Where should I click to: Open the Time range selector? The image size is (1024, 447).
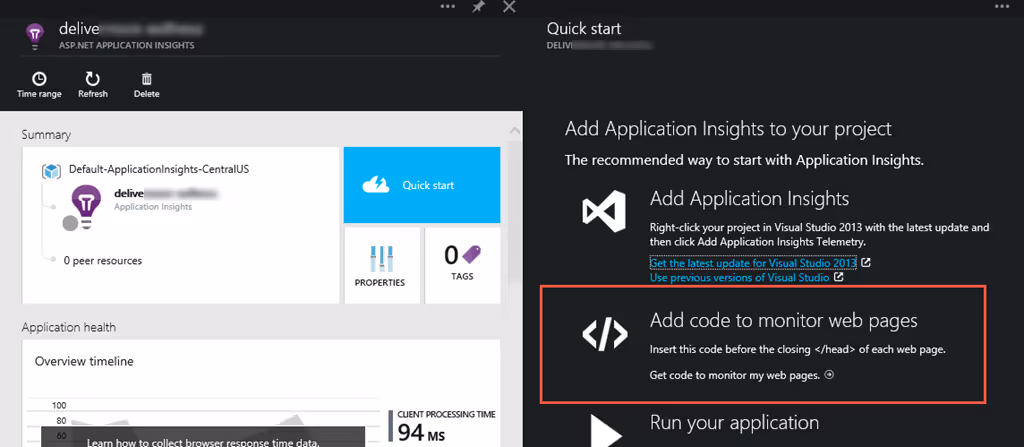tap(39, 86)
